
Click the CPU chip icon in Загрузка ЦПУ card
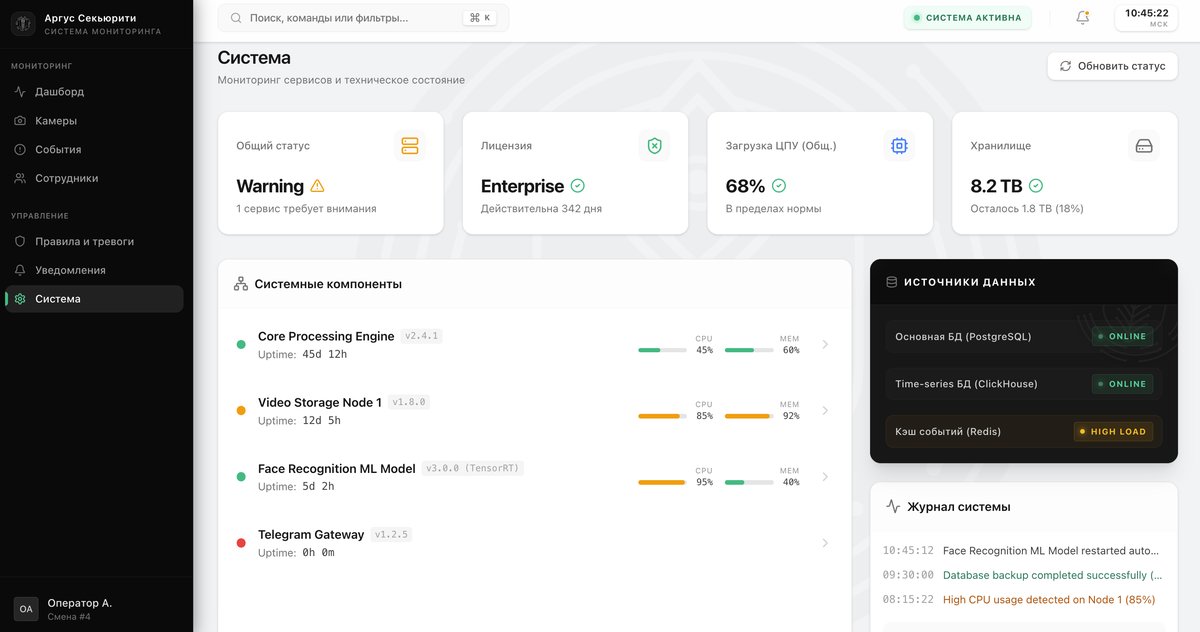click(899, 146)
